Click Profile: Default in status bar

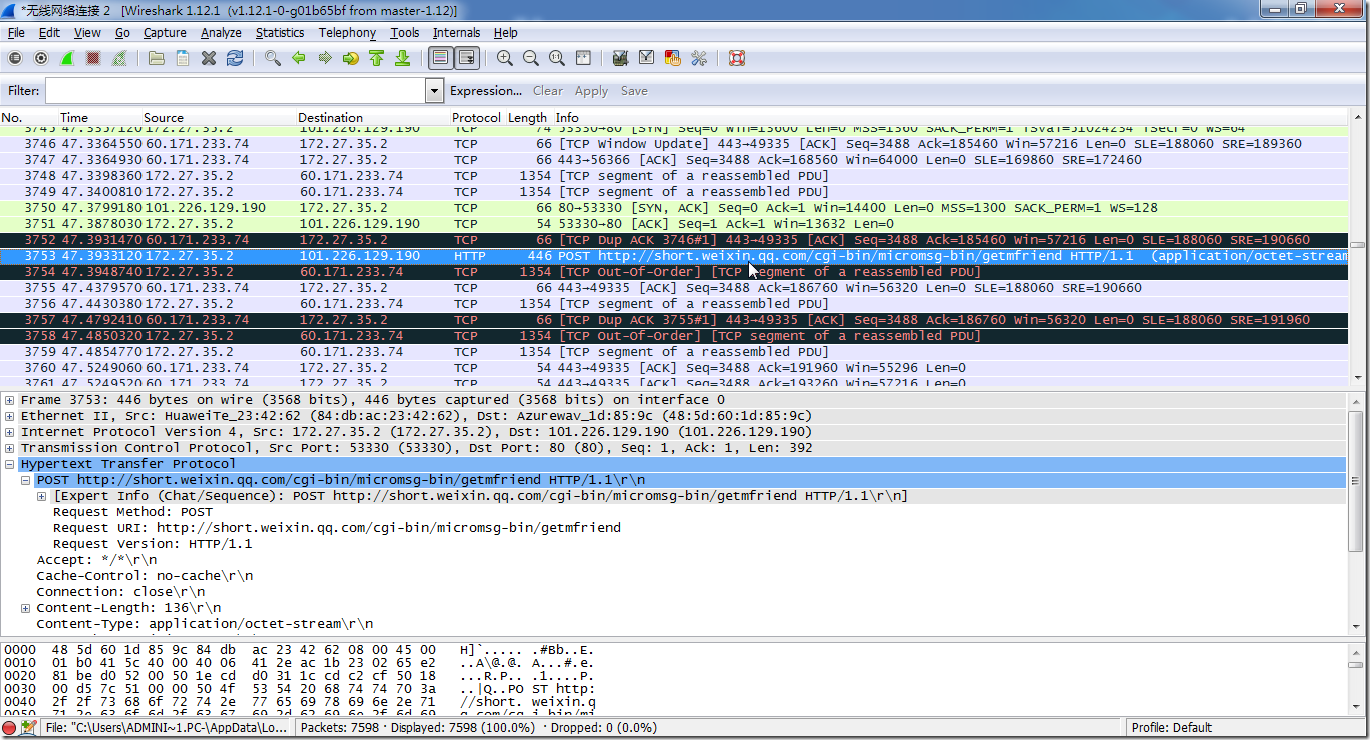point(1171,728)
